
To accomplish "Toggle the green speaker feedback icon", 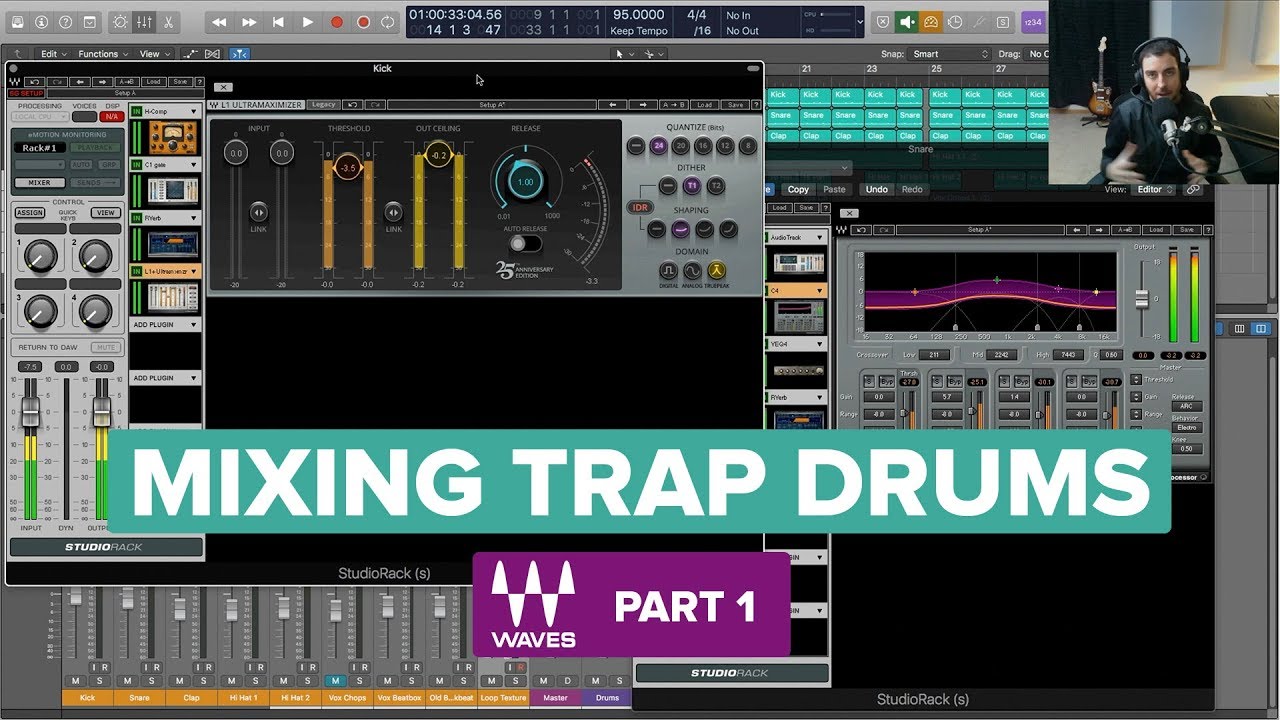I will click(907, 22).
